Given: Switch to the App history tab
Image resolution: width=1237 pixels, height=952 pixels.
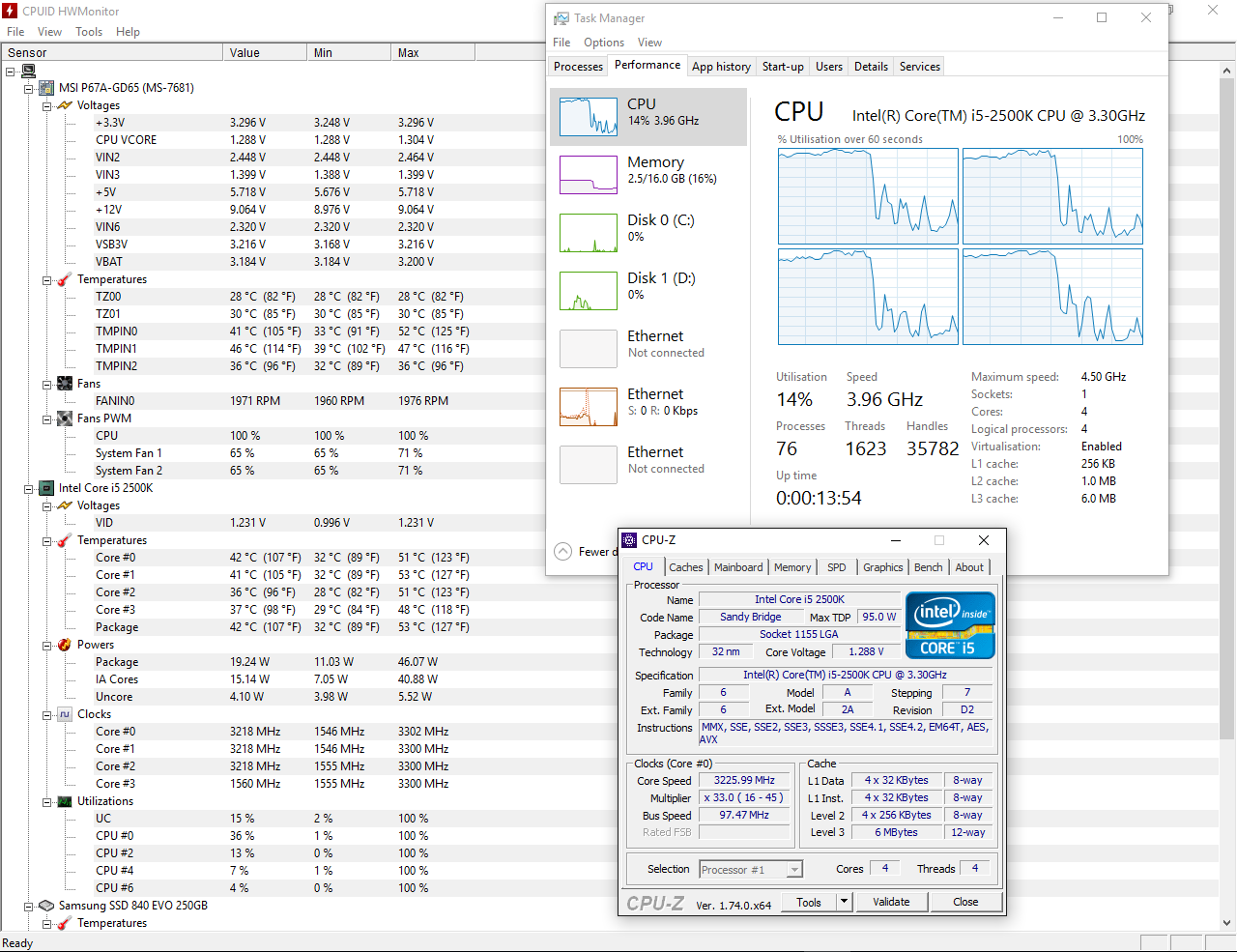Looking at the screenshot, I should click(x=721, y=67).
